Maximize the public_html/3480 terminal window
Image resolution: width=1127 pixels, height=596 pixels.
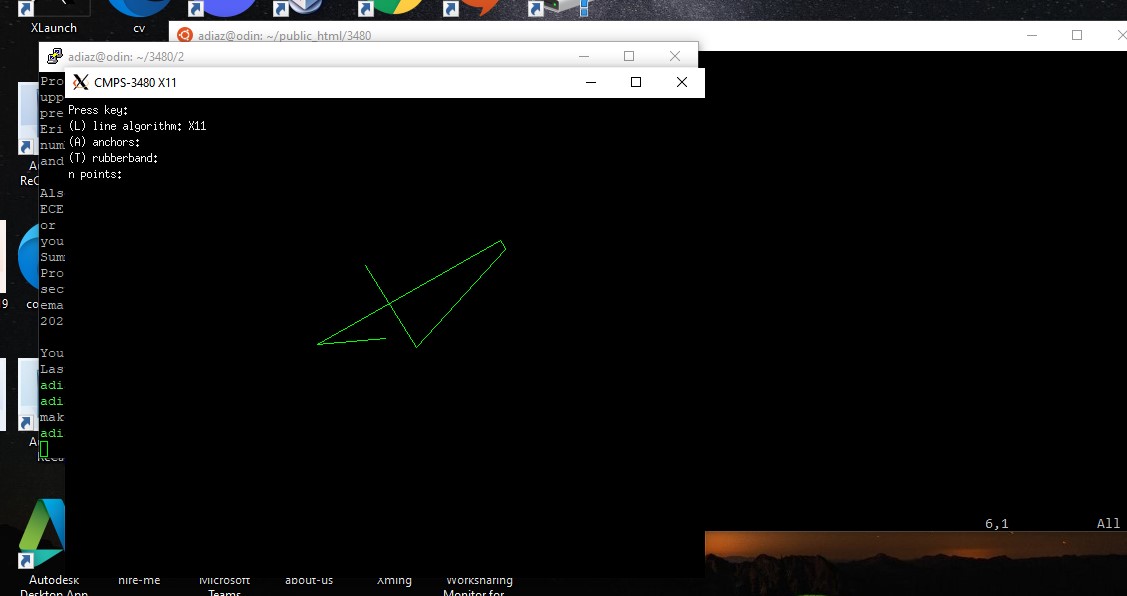(x=1077, y=35)
